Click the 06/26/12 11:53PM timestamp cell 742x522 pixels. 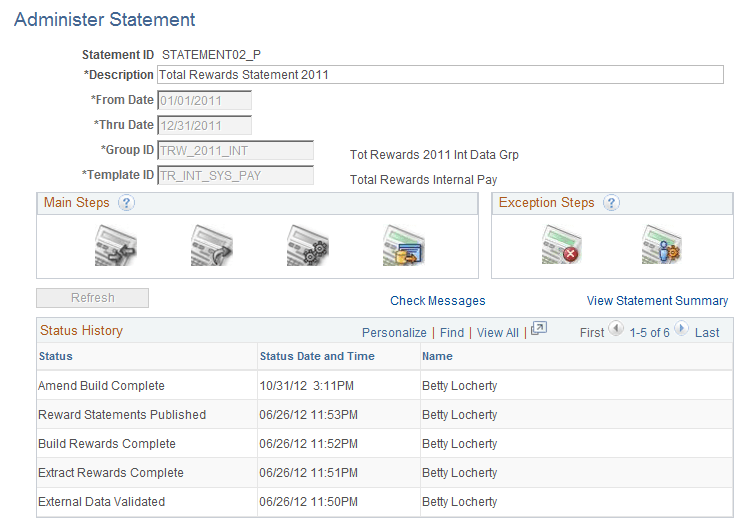tap(309, 415)
